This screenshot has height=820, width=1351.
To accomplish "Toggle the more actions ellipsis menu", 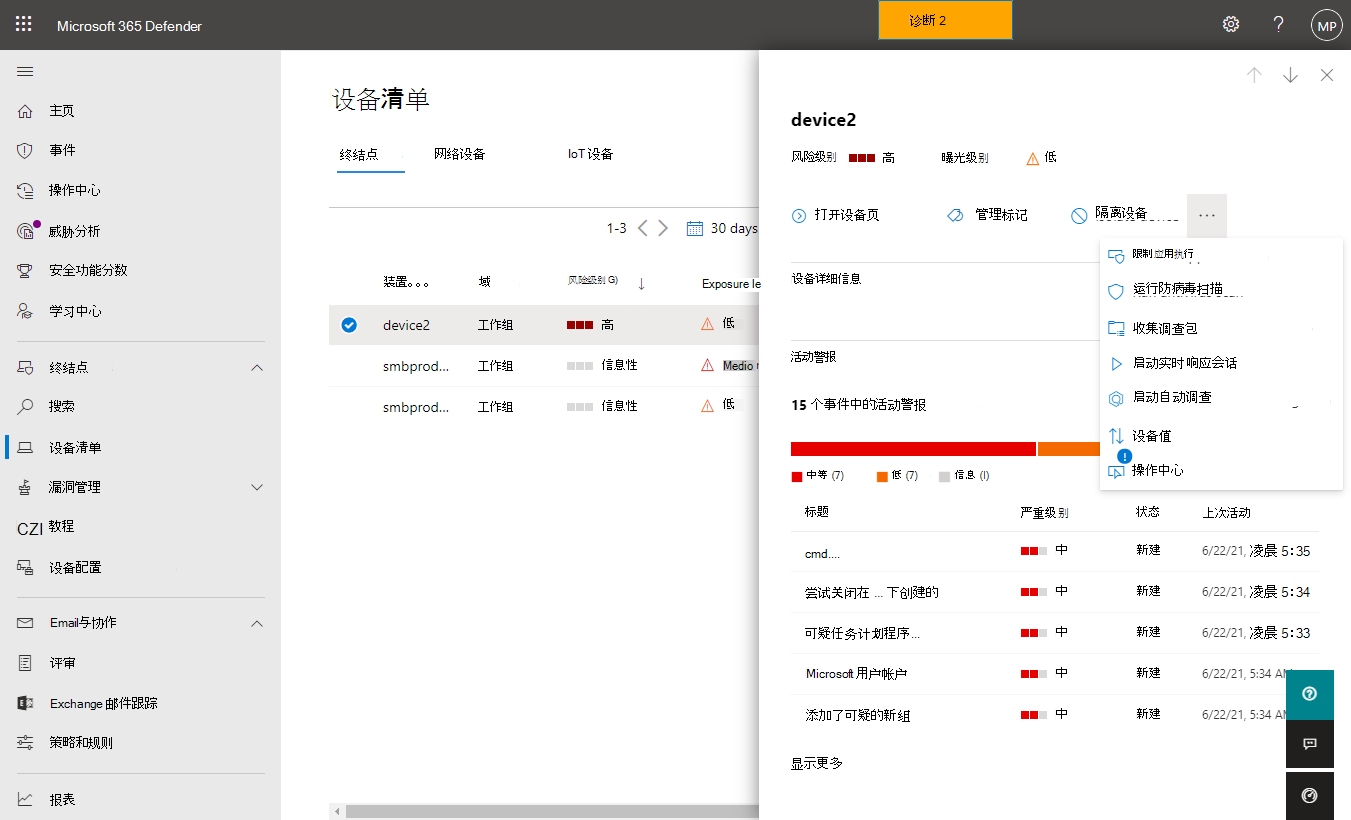I will (1207, 215).
